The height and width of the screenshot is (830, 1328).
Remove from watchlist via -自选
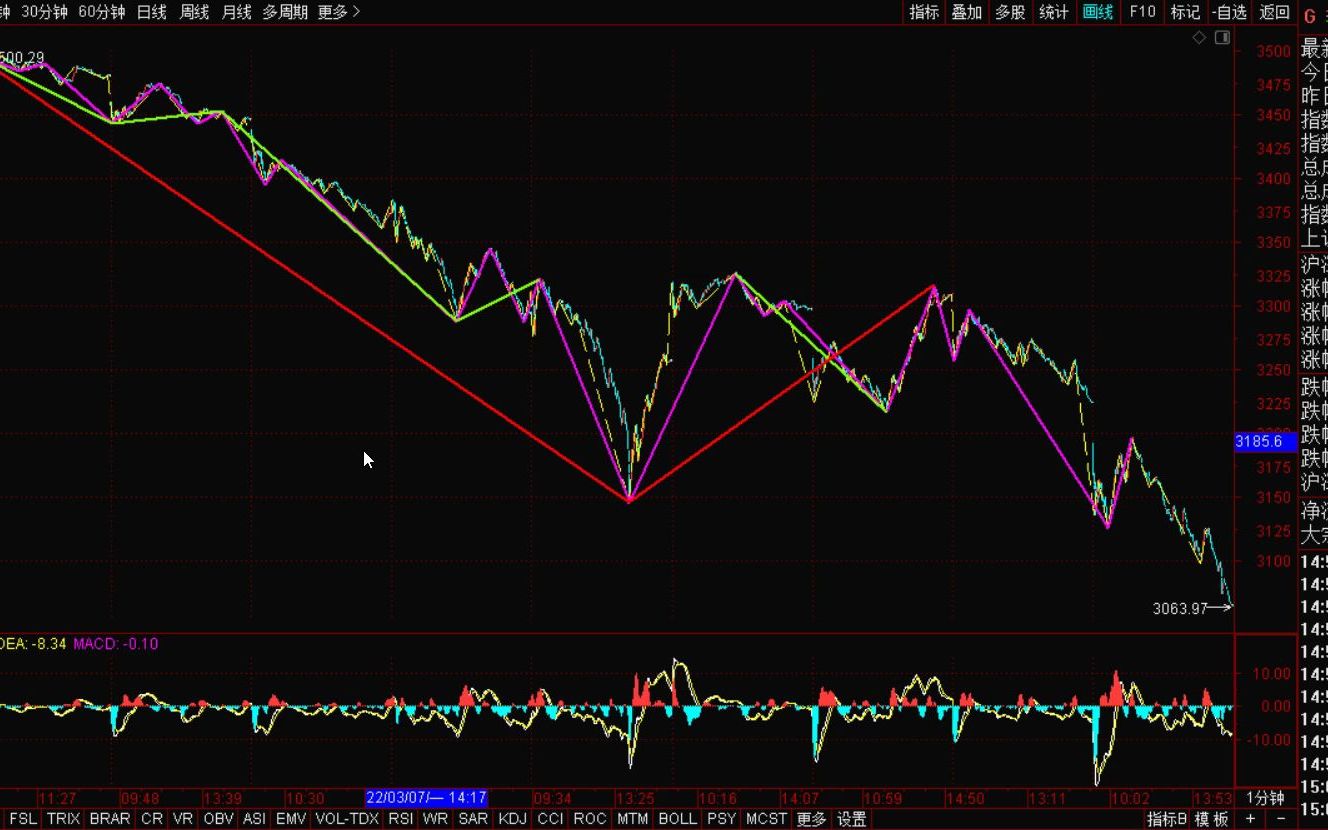pos(1229,12)
